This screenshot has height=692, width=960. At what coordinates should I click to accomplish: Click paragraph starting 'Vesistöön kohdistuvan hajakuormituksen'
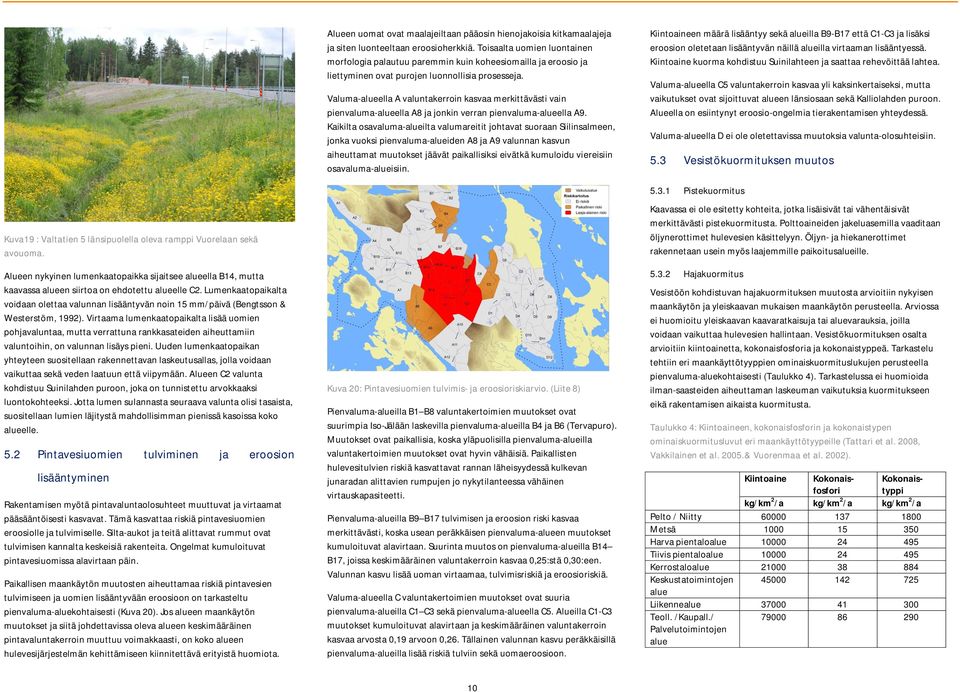coord(794,348)
